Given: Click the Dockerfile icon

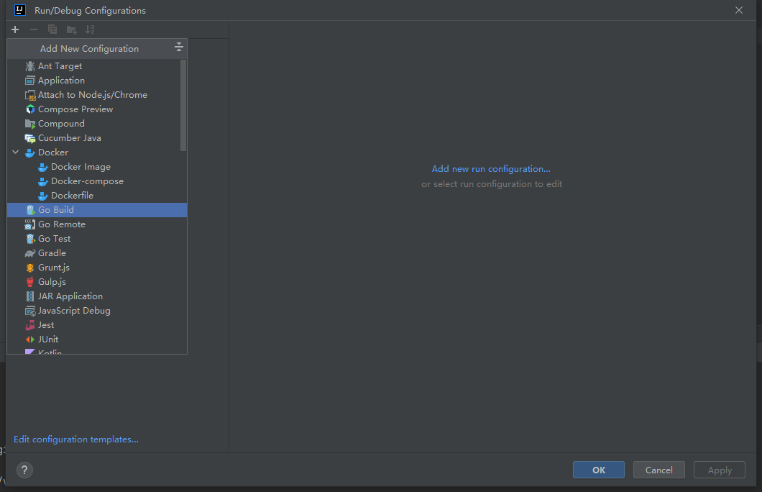Looking at the screenshot, I should click(x=43, y=195).
